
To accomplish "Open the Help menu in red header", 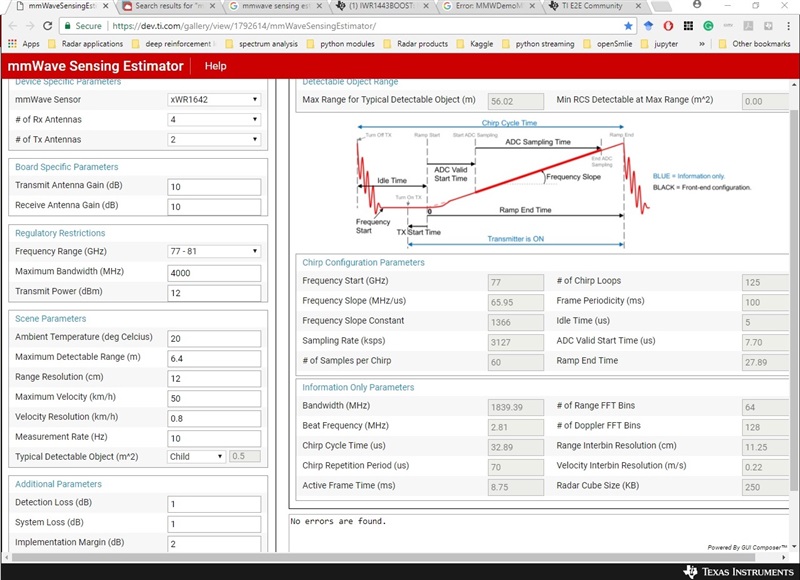I will point(215,66).
